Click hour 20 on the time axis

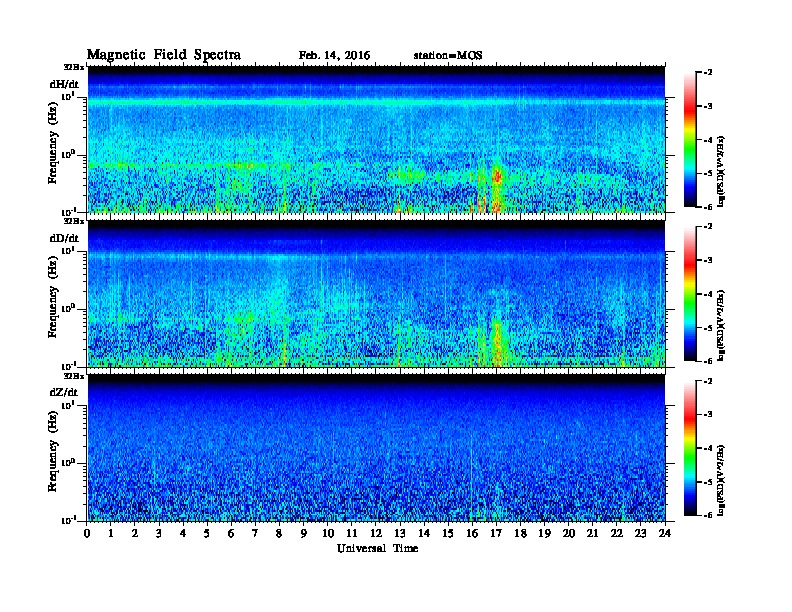568,533
